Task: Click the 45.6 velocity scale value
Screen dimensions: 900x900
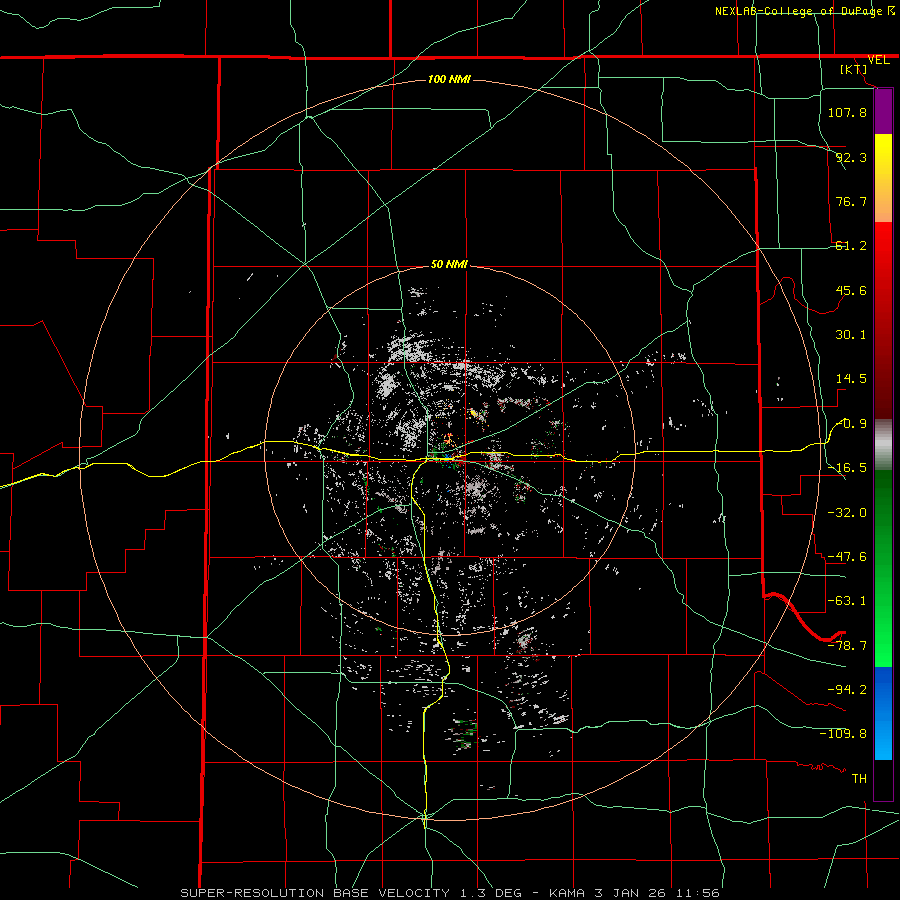Action: click(x=851, y=290)
